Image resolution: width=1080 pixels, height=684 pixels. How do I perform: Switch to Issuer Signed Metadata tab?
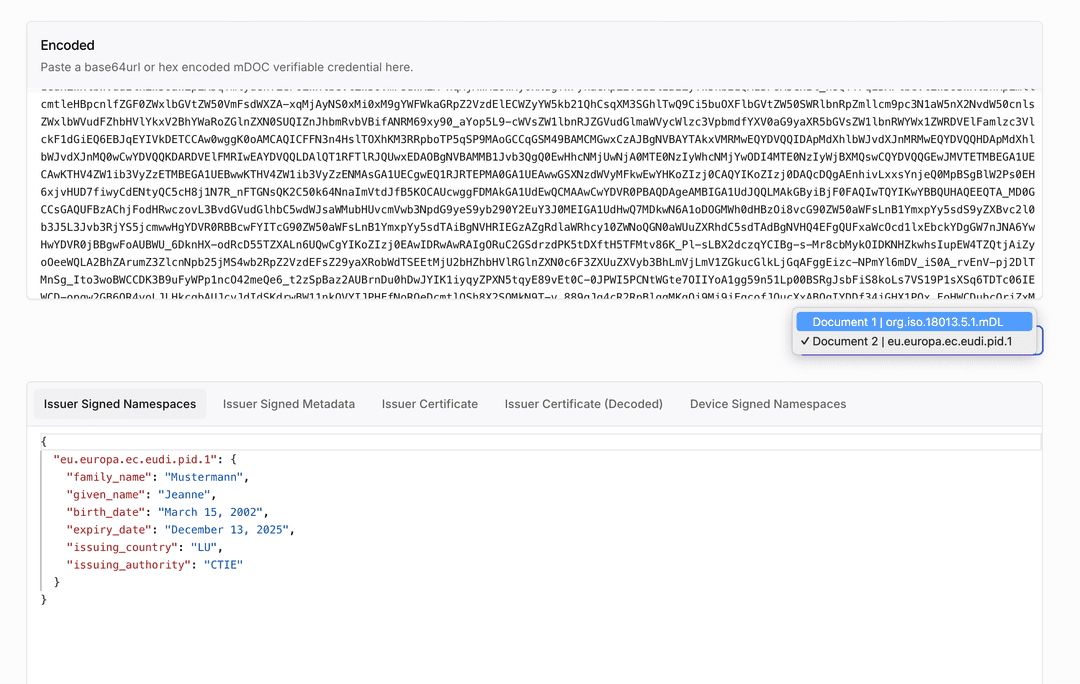tap(289, 404)
